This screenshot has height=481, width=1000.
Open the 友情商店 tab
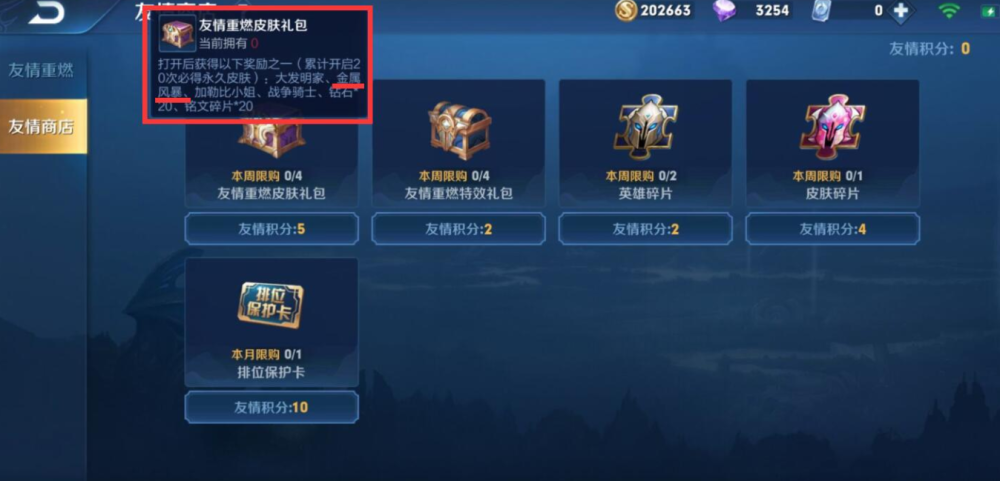coord(42,126)
